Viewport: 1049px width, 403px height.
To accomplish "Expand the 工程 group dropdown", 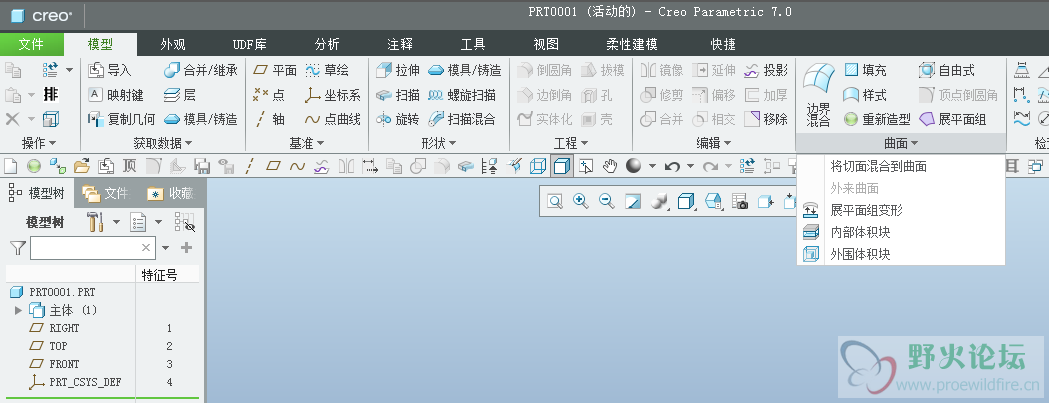I will pyautogui.click(x=571, y=143).
